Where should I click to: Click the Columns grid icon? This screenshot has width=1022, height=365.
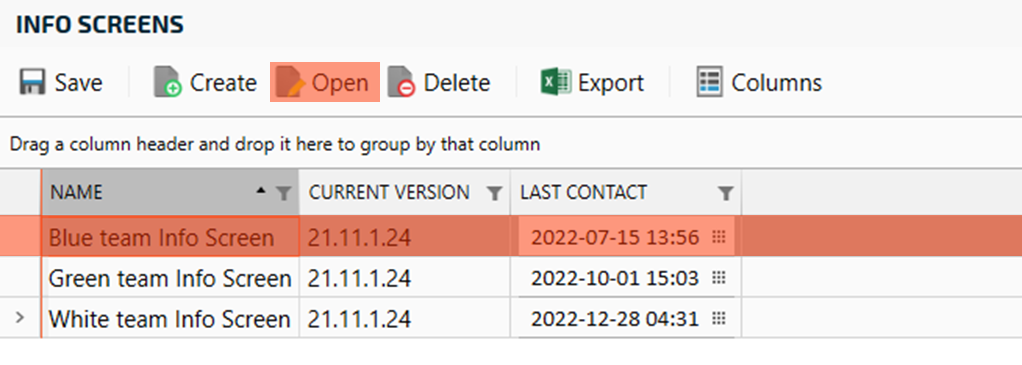(710, 83)
